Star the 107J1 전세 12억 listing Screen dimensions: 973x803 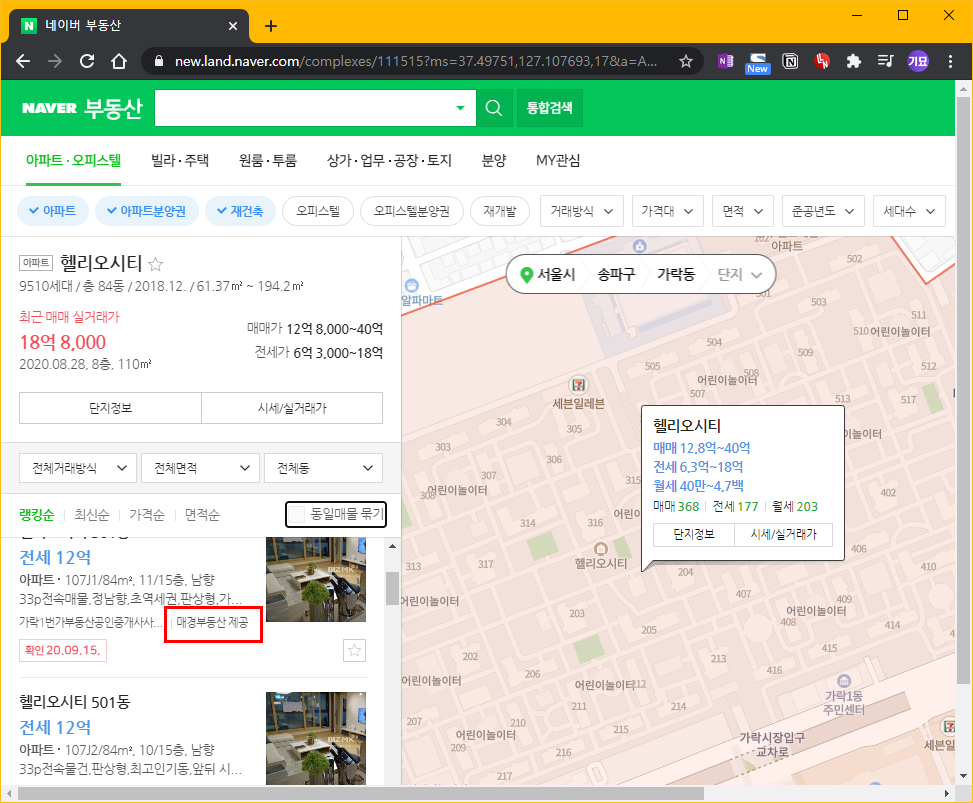(354, 650)
